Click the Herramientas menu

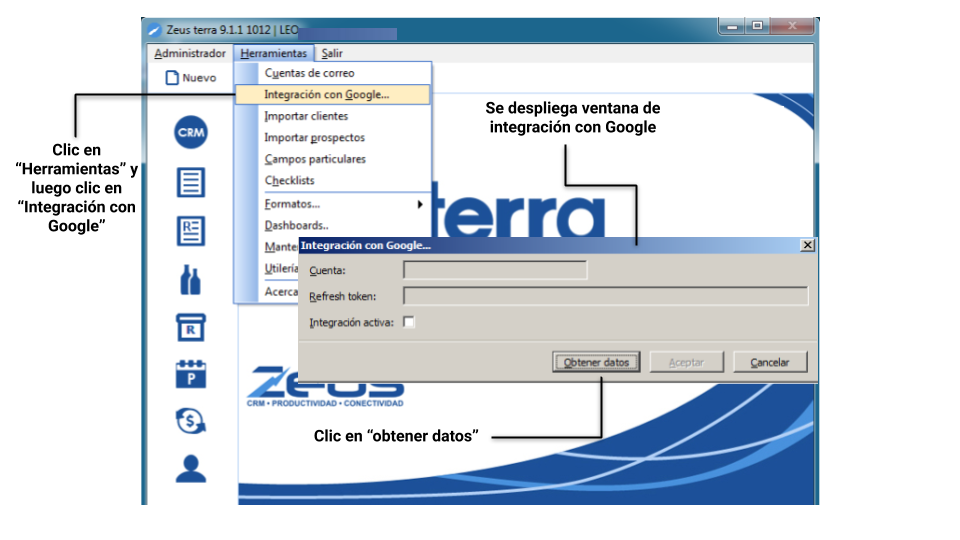(274, 53)
